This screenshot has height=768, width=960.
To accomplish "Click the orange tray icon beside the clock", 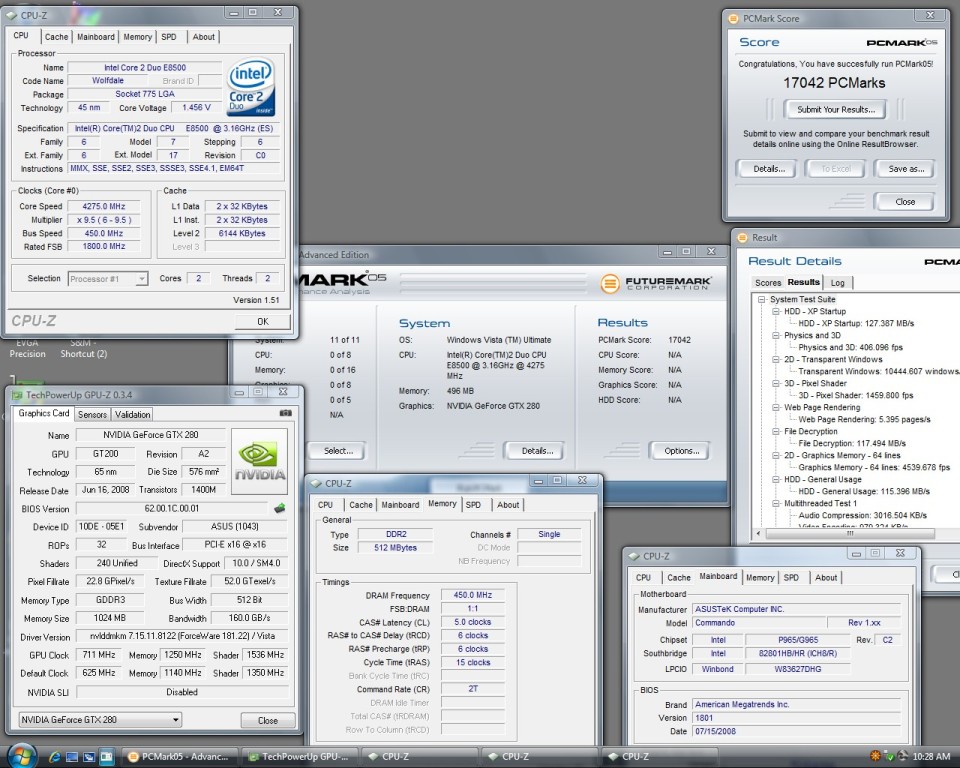I will [876, 756].
